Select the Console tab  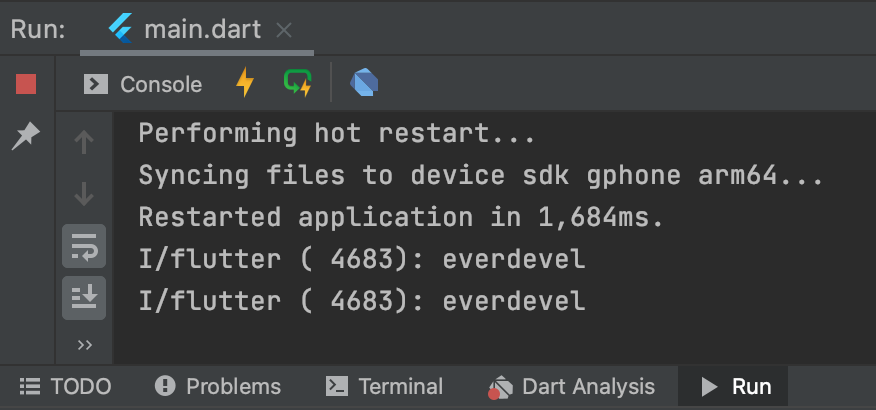pyautogui.click(x=143, y=84)
